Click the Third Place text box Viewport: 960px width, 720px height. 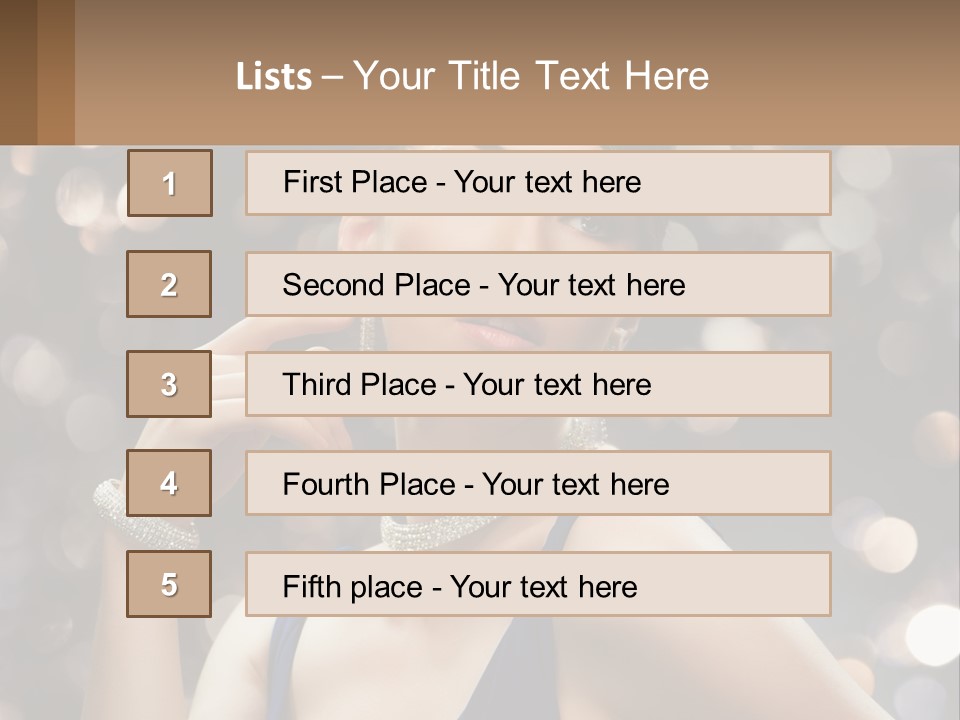[538, 384]
